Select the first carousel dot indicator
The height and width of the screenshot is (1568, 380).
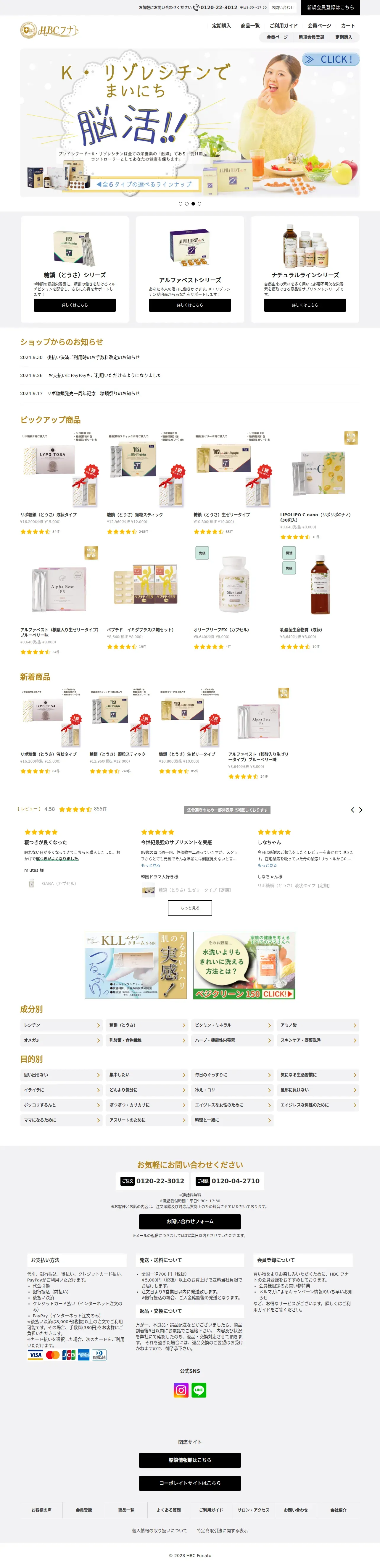pyautogui.click(x=180, y=204)
